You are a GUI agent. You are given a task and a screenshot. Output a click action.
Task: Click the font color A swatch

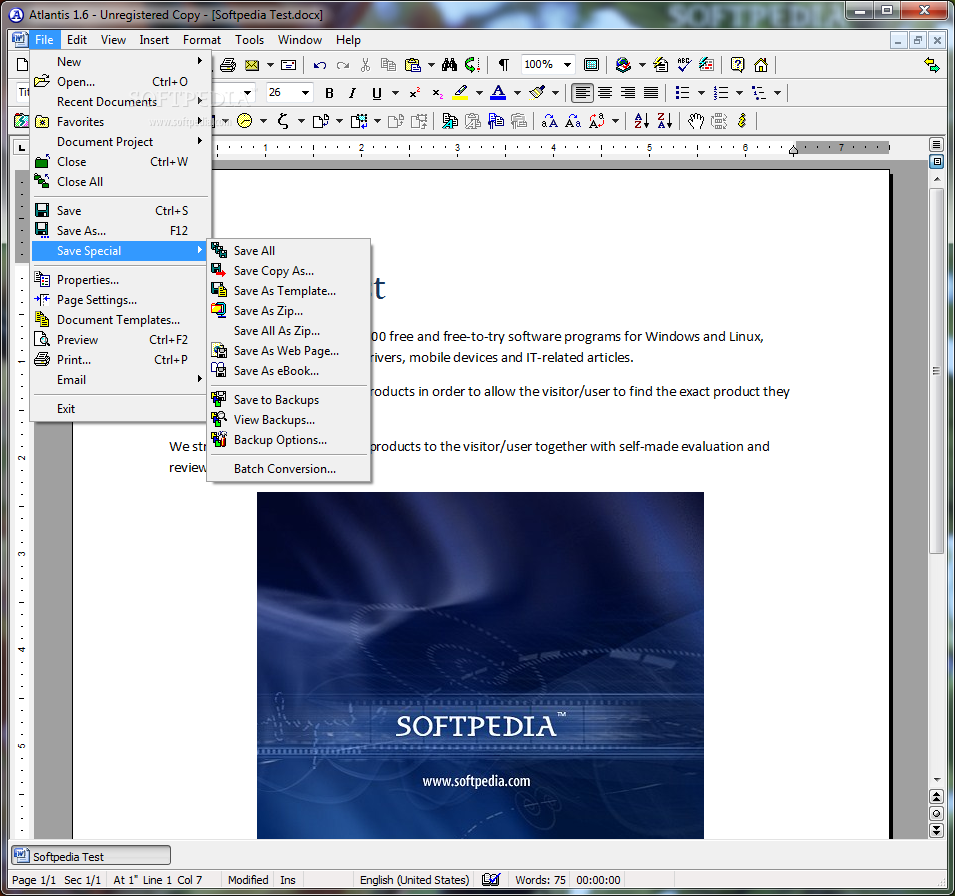(498, 93)
